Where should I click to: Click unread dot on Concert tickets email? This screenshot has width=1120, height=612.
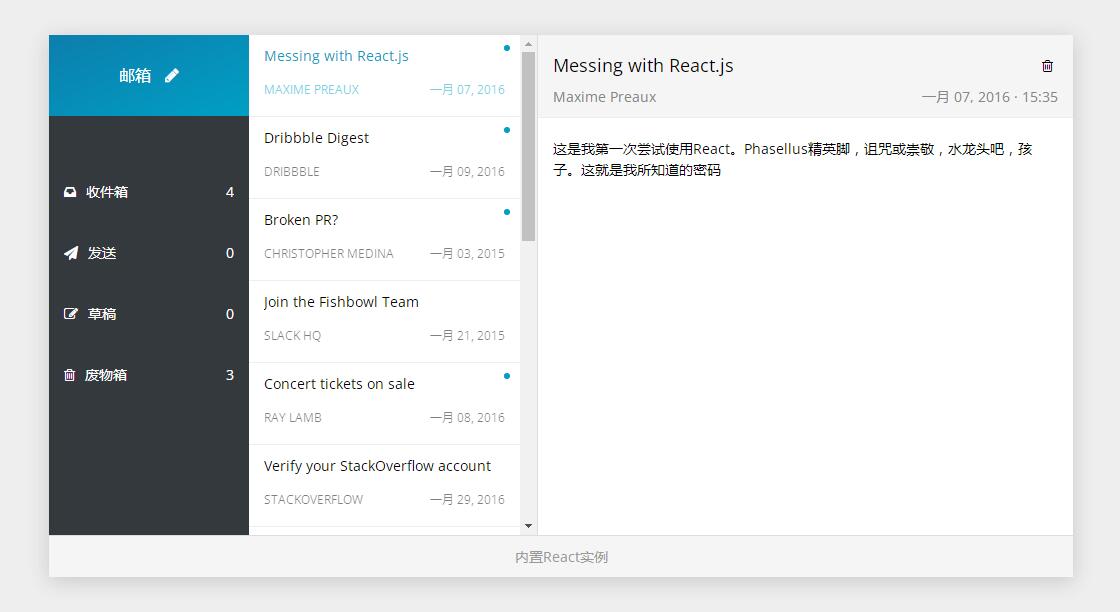tap(507, 376)
